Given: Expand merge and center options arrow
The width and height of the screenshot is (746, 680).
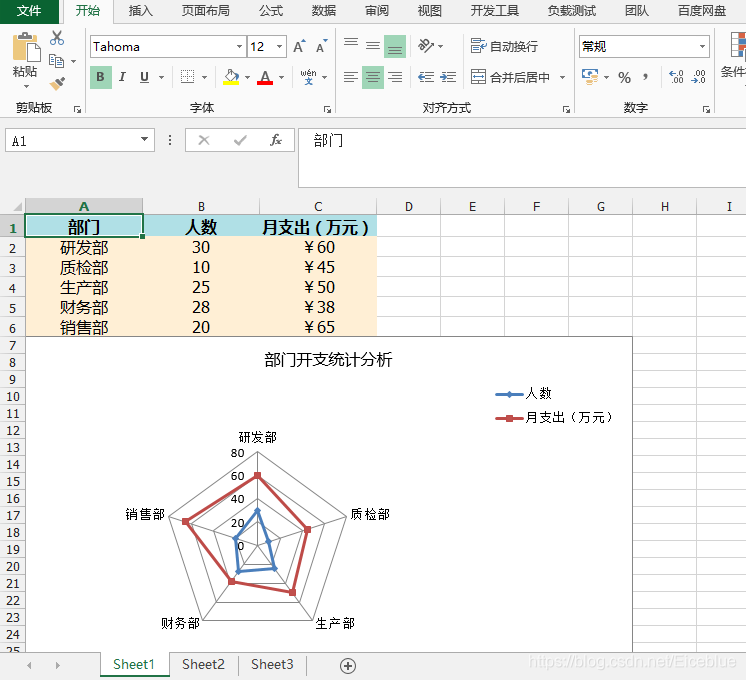Looking at the screenshot, I should click(x=562, y=77).
